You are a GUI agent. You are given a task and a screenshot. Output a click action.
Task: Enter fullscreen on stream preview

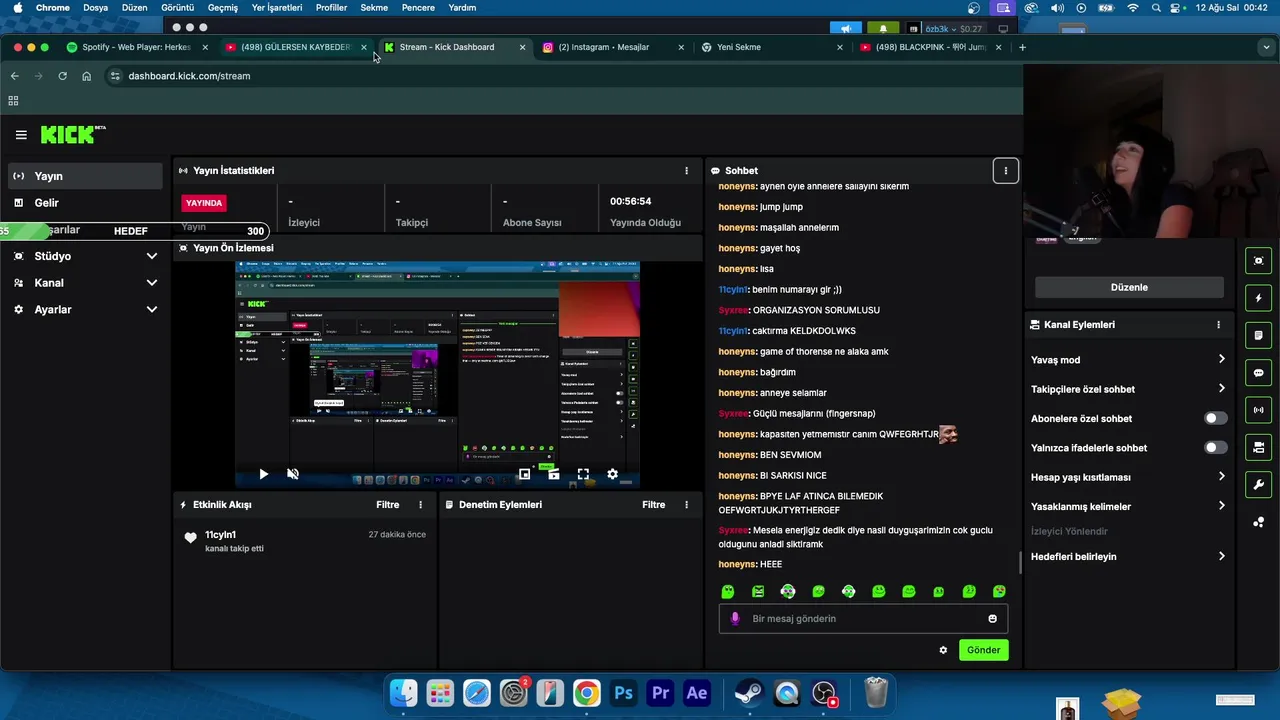(x=583, y=474)
